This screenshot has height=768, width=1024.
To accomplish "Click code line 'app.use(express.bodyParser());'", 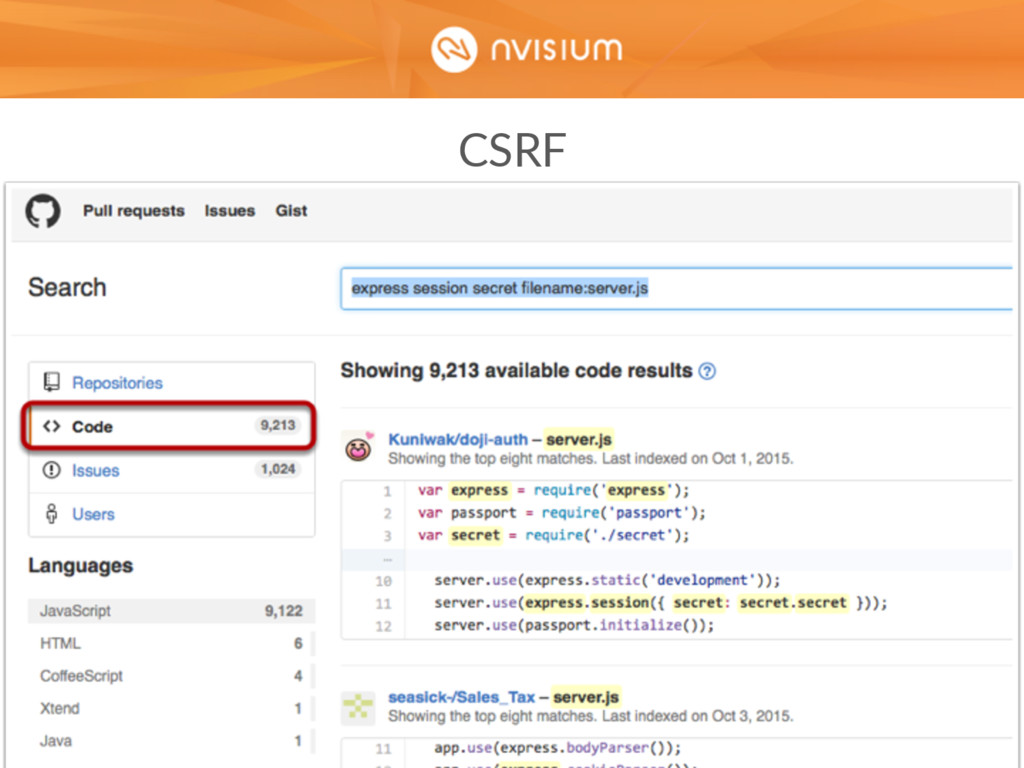I will point(558,748).
